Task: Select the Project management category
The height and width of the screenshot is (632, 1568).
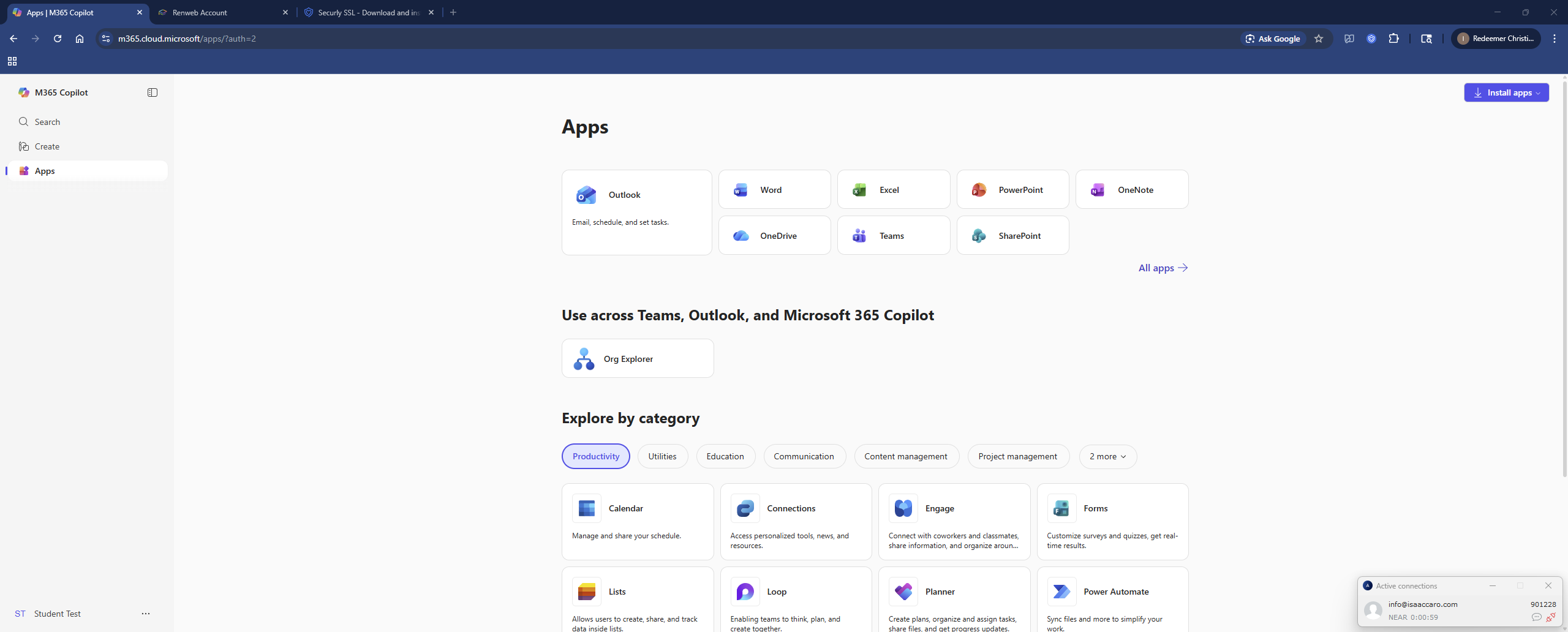Action: pyautogui.click(x=1018, y=456)
